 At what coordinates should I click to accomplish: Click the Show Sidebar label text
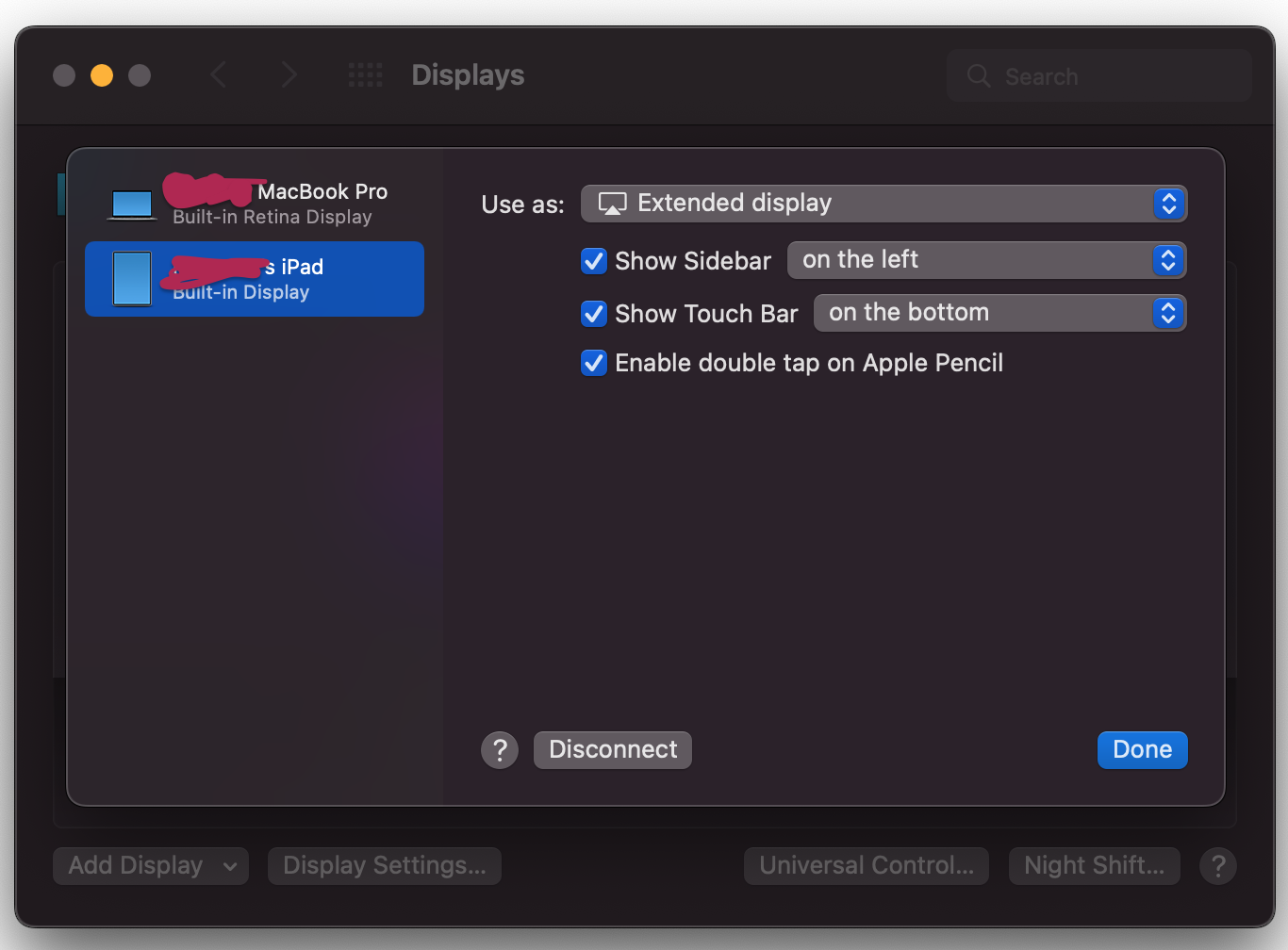click(x=693, y=261)
